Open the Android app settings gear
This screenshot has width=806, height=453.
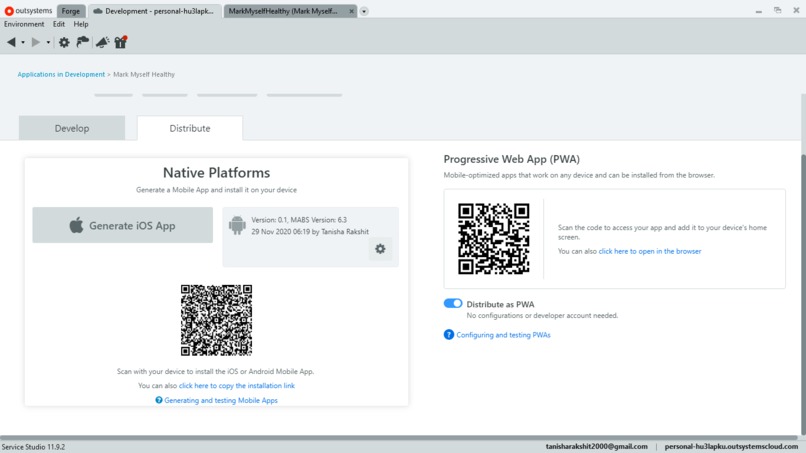tap(380, 249)
